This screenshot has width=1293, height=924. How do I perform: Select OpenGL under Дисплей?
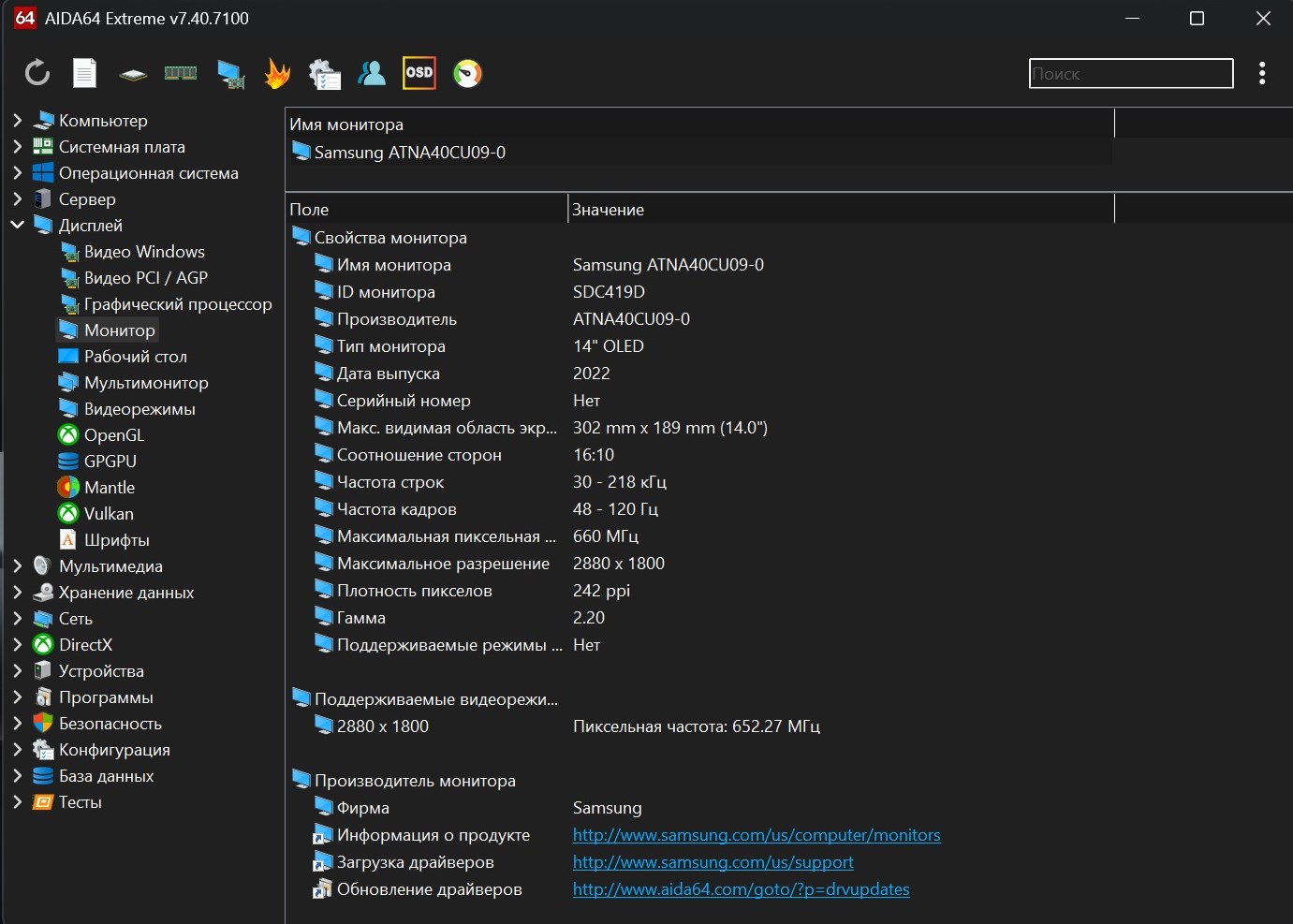113,435
